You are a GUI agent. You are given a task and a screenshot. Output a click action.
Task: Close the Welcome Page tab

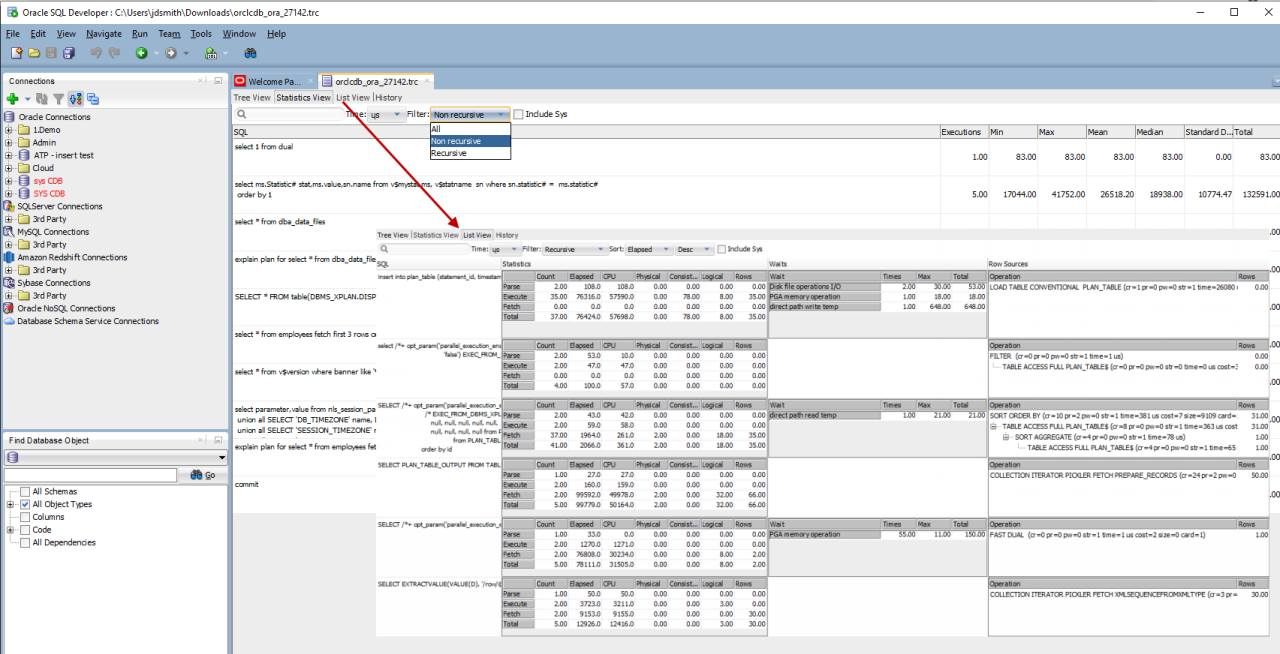pos(309,81)
